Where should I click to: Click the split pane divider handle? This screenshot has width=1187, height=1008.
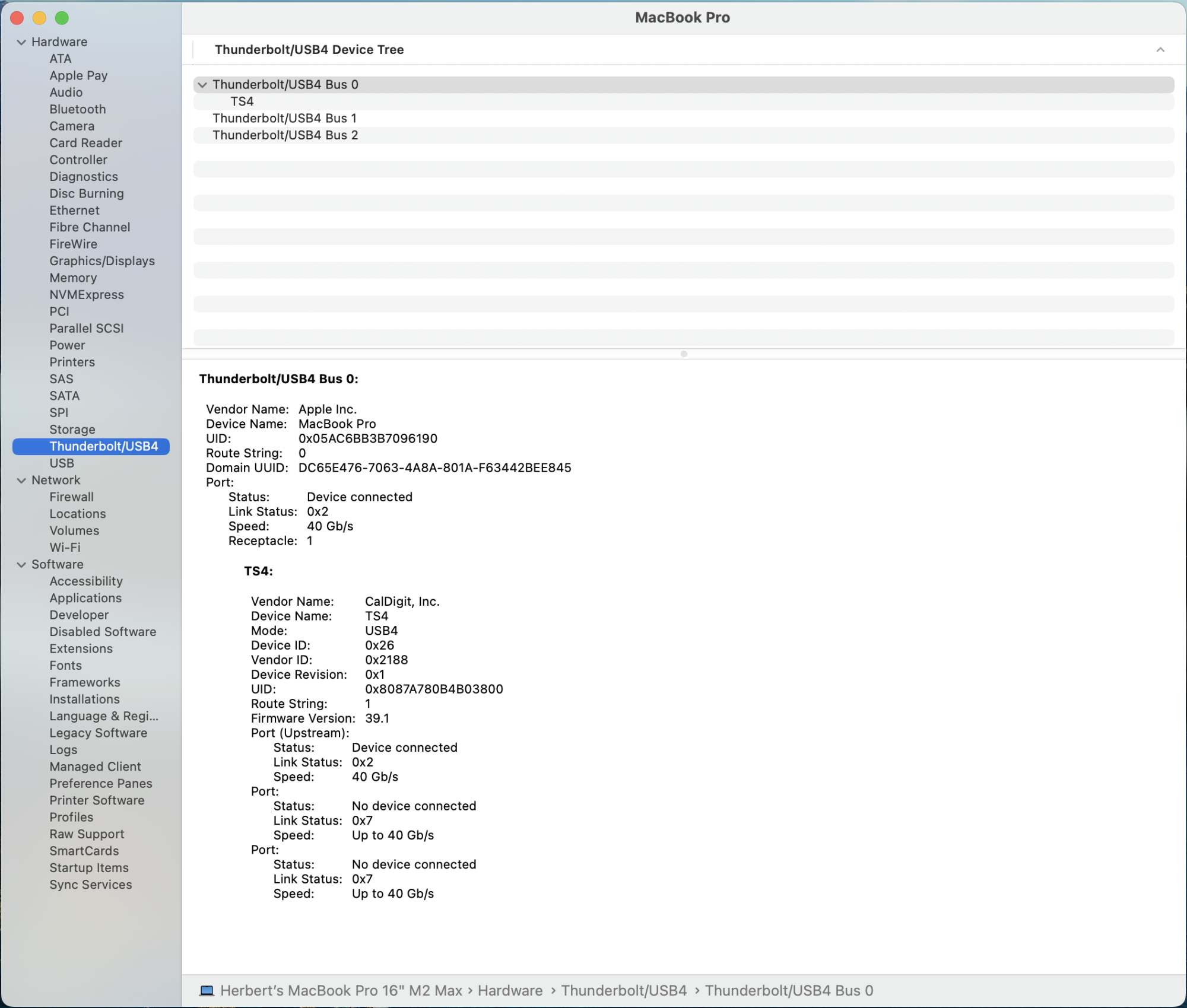[x=684, y=354]
